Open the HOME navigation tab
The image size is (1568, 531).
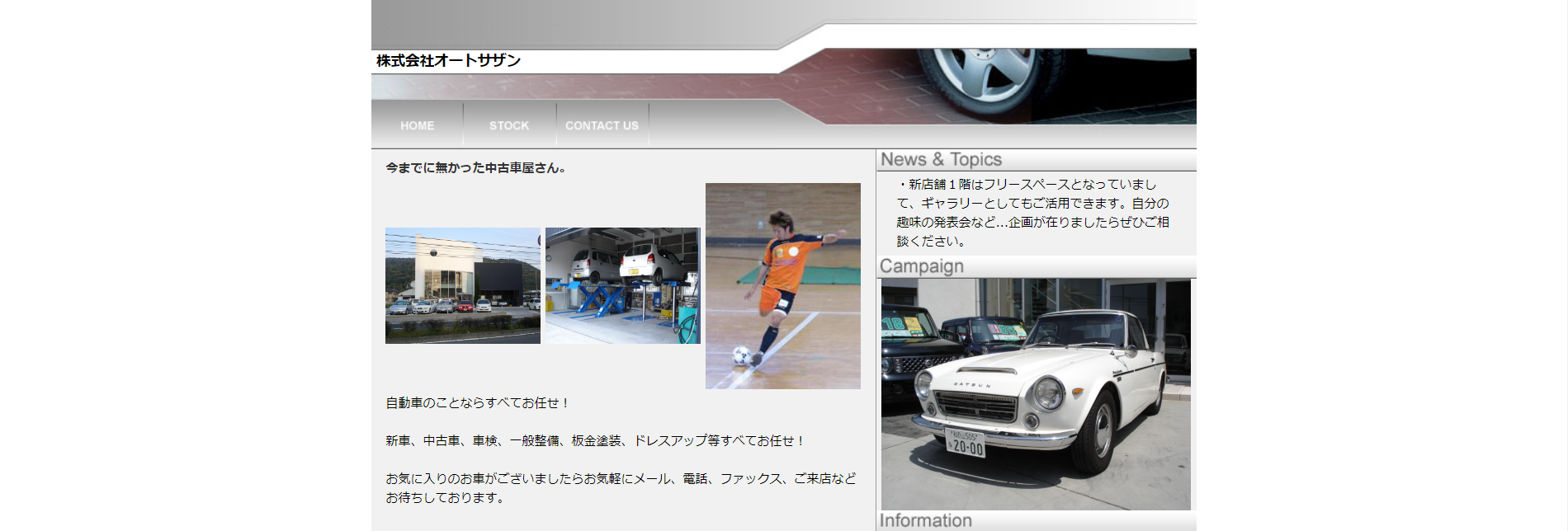pos(417,125)
